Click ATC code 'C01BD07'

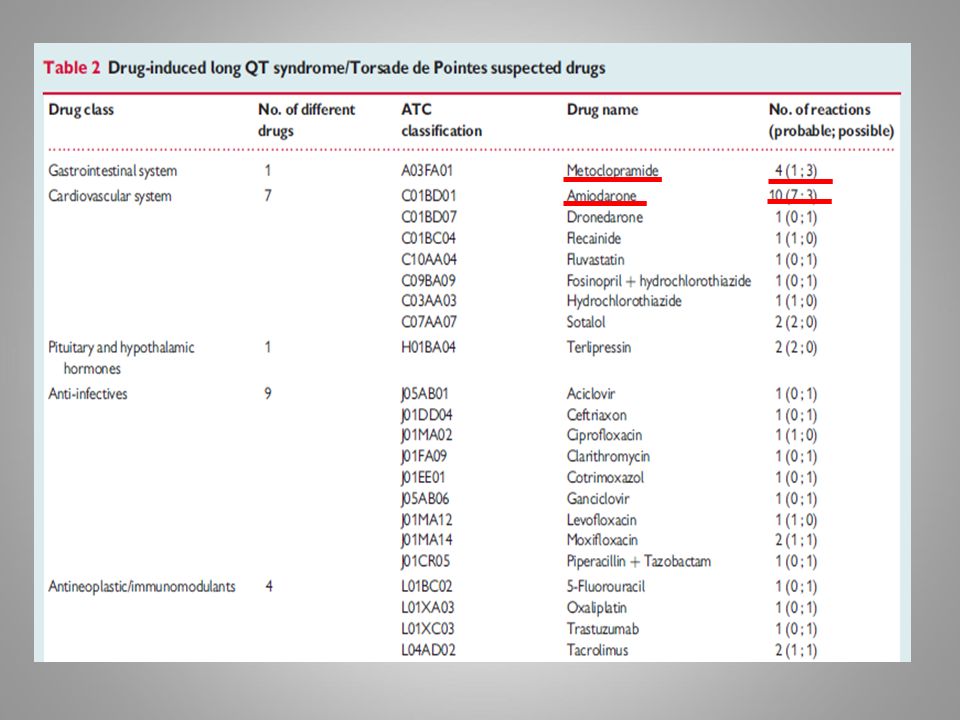(429, 217)
